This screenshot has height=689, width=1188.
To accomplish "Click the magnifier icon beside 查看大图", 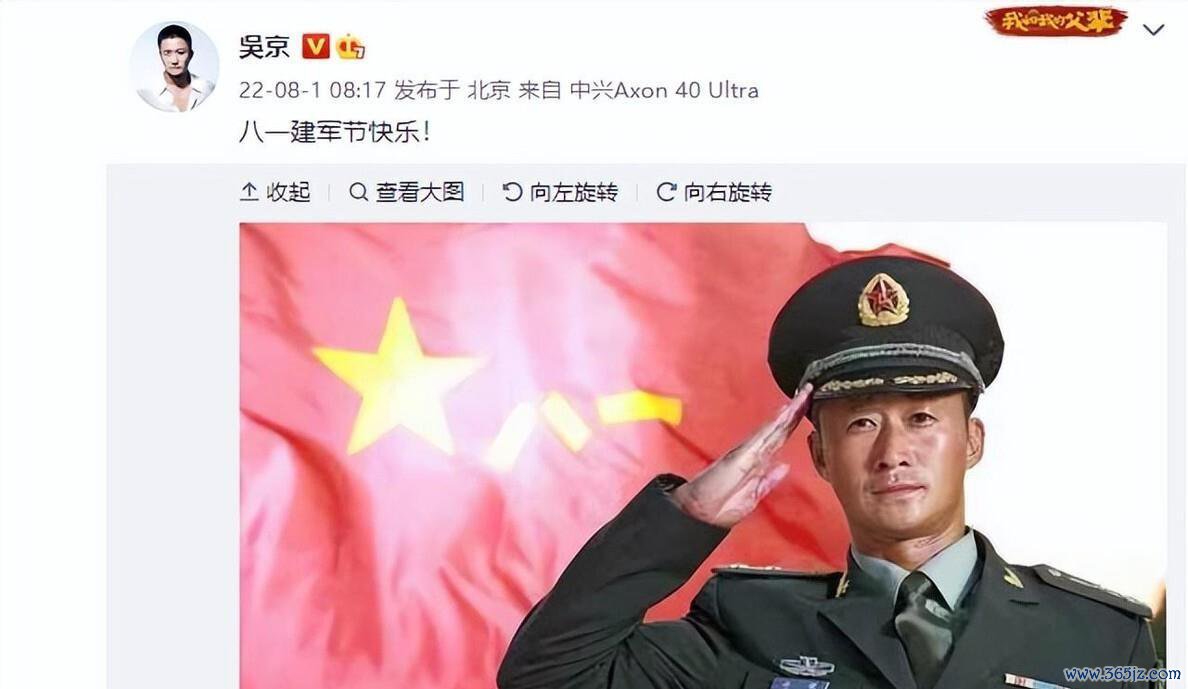I will click(x=358, y=192).
